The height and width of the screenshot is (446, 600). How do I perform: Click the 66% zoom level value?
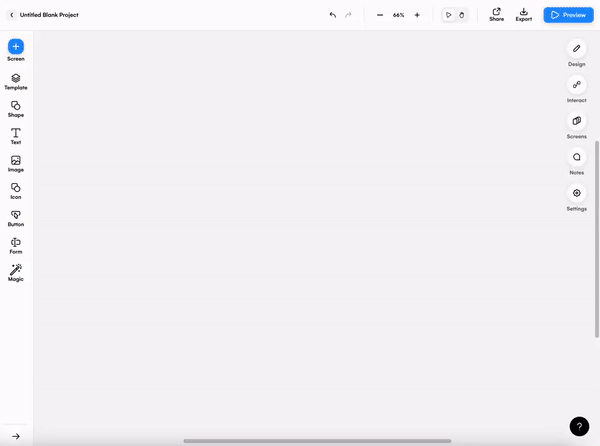(398, 15)
